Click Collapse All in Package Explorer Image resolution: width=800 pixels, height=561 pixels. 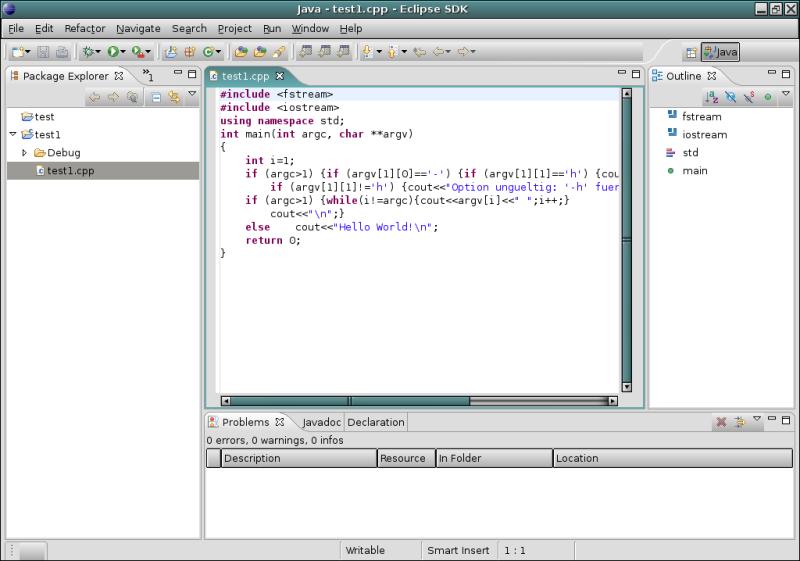(156, 97)
